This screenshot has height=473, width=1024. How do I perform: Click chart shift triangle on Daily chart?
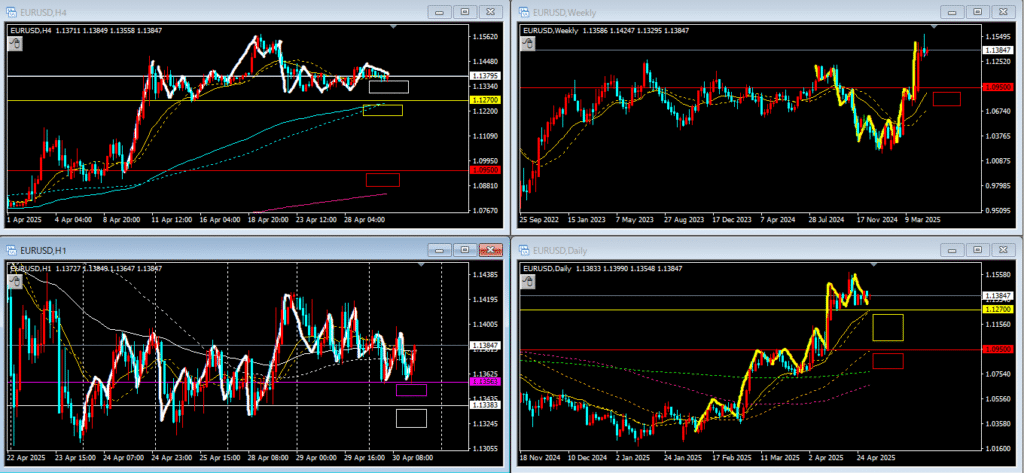coord(873,263)
